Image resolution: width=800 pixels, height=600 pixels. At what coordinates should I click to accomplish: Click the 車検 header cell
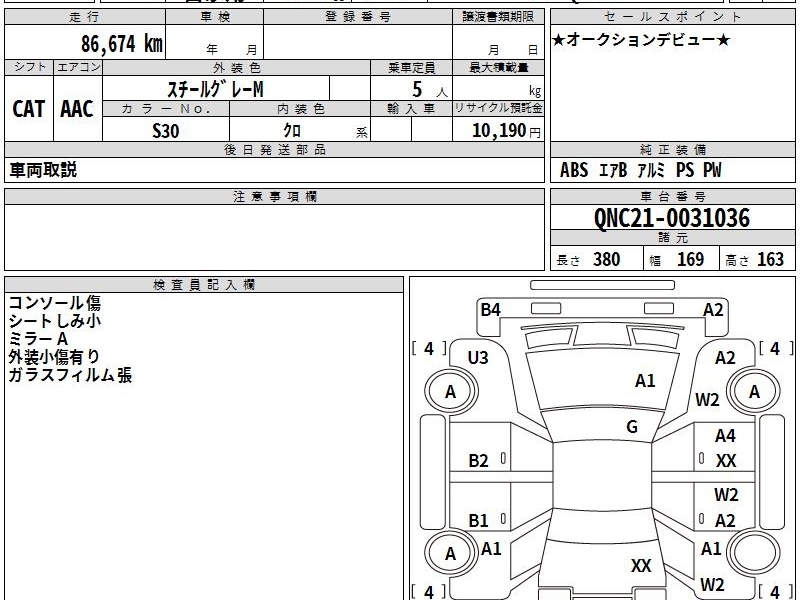(x=215, y=17)
